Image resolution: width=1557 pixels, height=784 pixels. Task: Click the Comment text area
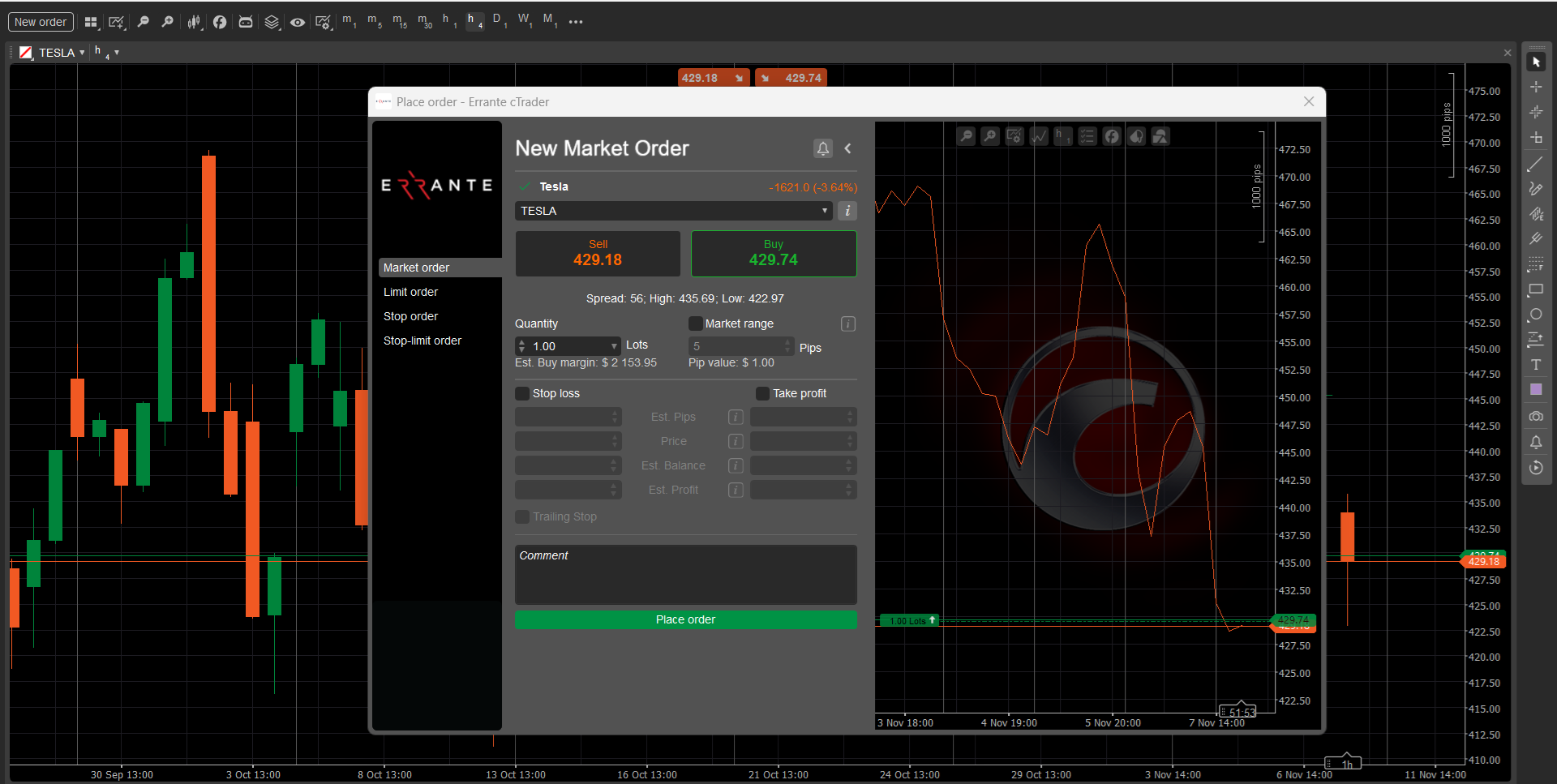click(686, 574)
